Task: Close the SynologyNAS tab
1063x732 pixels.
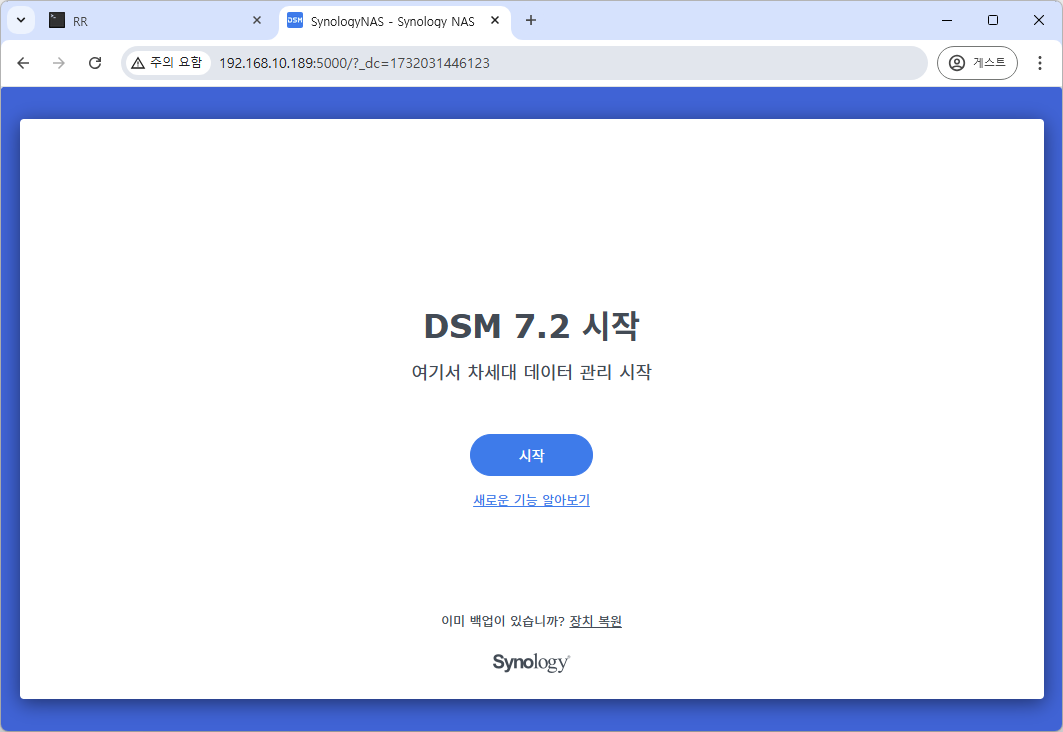Action: point(495,20)
